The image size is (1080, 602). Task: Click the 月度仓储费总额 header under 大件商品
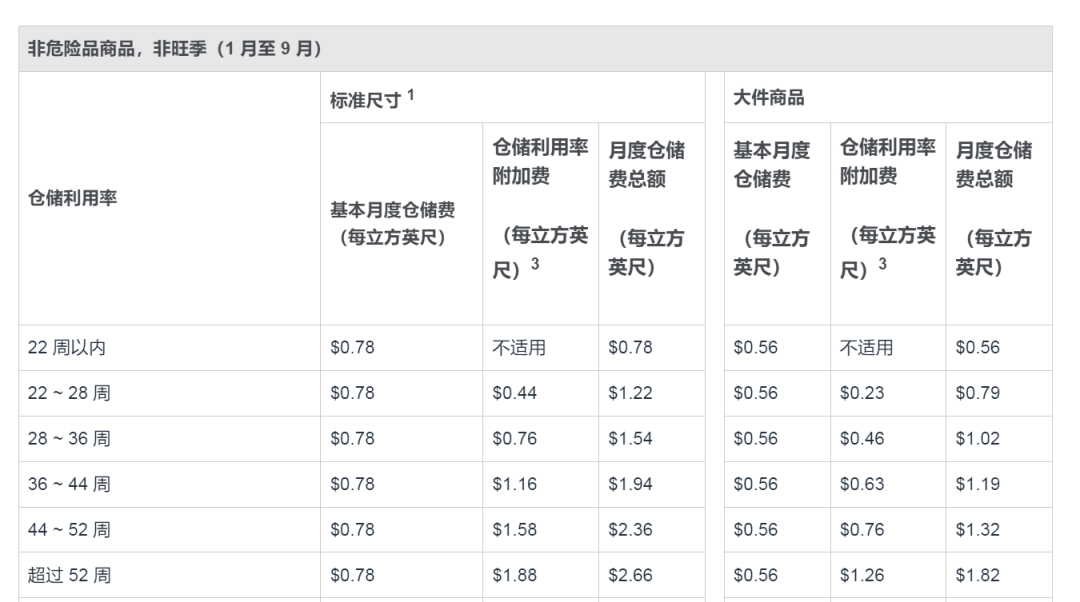click(x=993, y=209)
